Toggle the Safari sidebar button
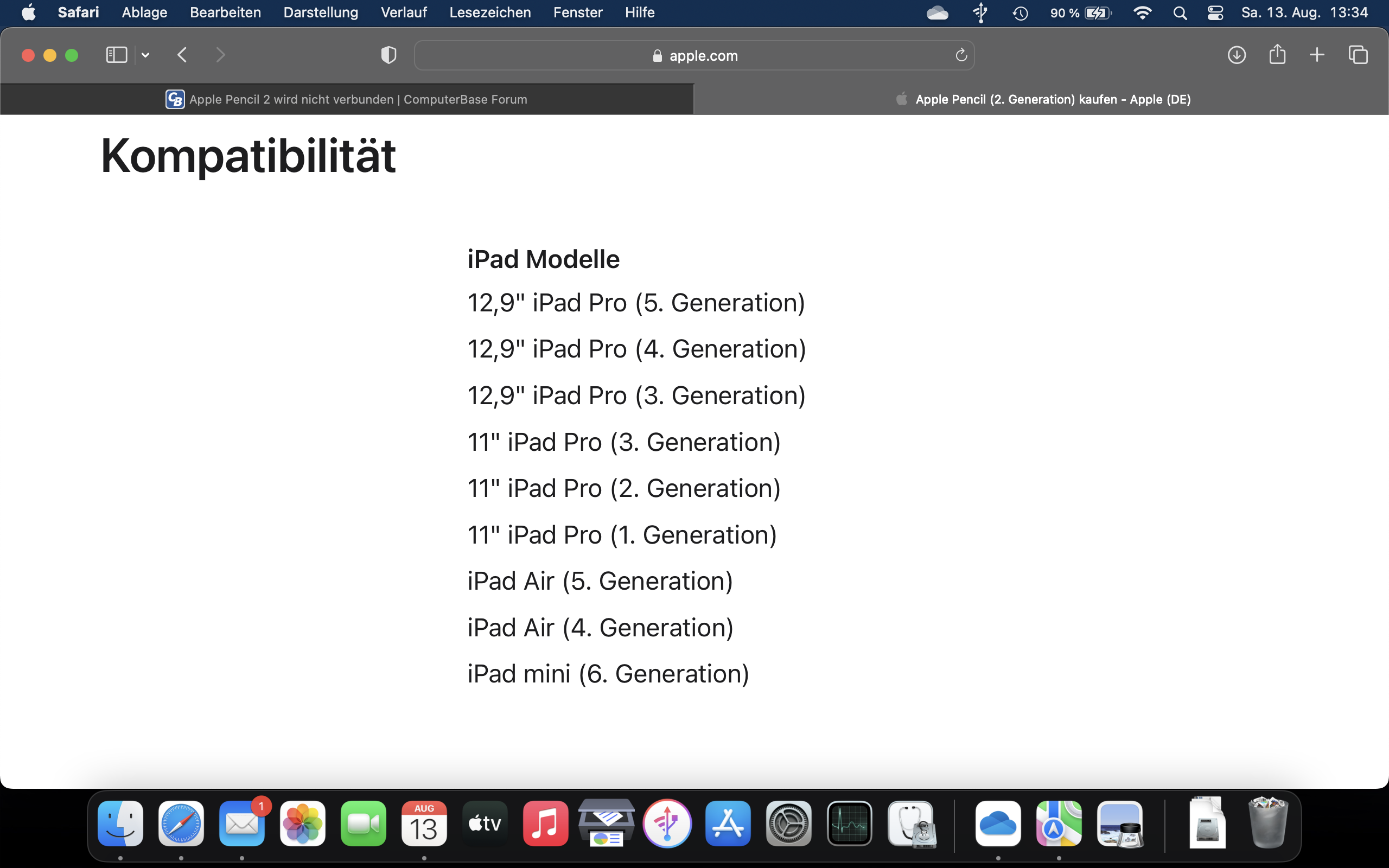Viewport: 1389px width, 868px height. pyautogui.click(x=117, y=55)
